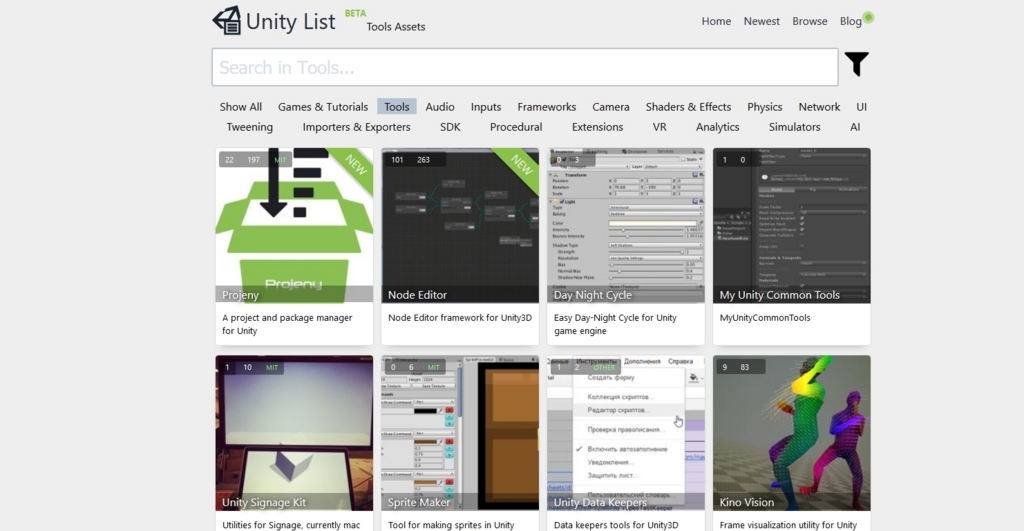Image resolution: width=1024 pixels, height=531 pixels.
Task: Click the BETA label
Action: coord(355,13)
